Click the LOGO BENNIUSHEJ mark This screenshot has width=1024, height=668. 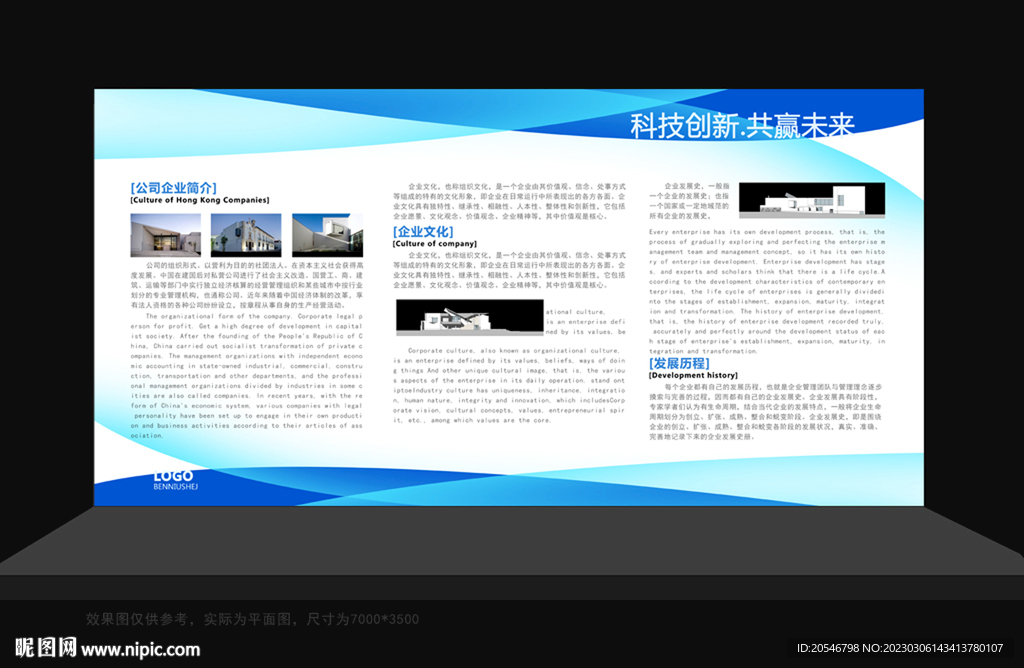coord(175,480)
